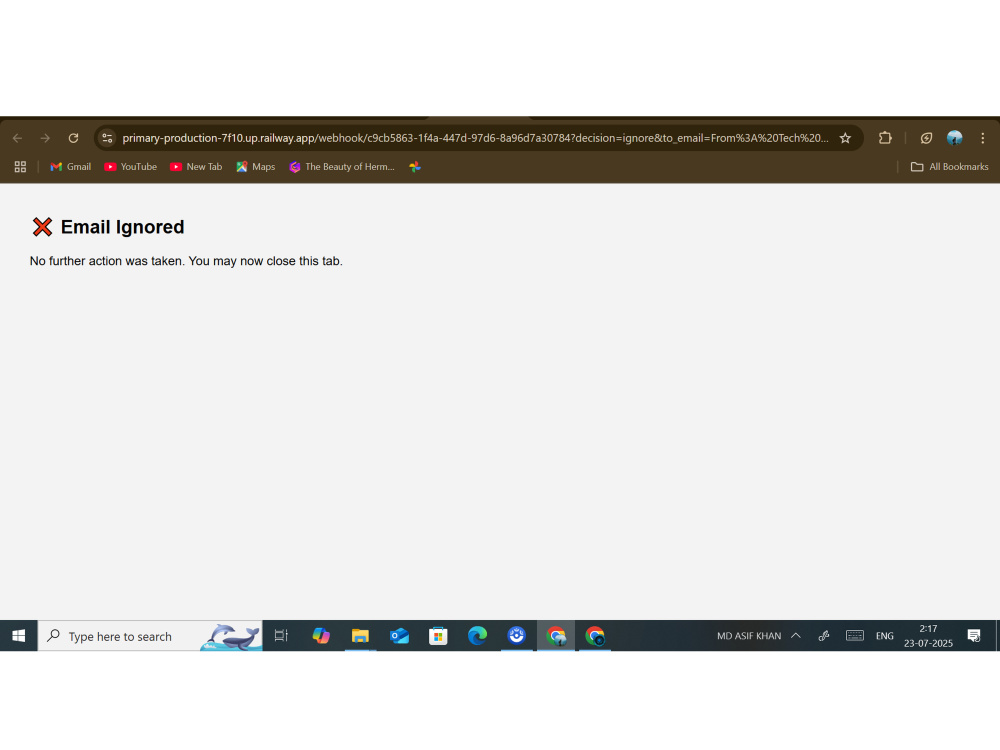
Task: Launch Copilot from the taskbar
Action: 321,636
